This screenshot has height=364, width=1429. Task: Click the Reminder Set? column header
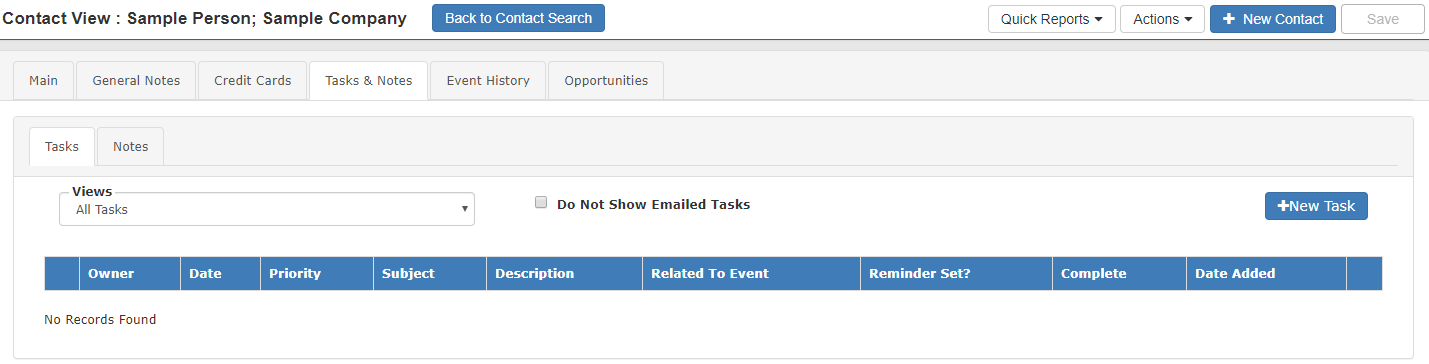(920, 274)
